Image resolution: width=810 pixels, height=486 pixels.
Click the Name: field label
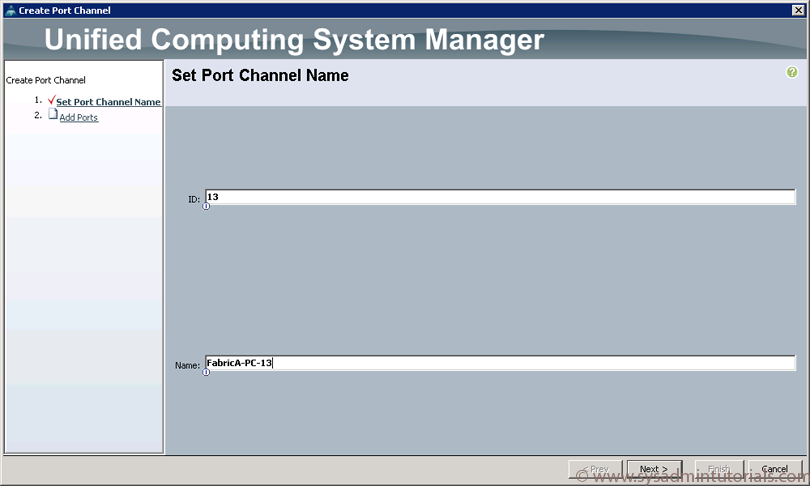click(x=187, y=365)
